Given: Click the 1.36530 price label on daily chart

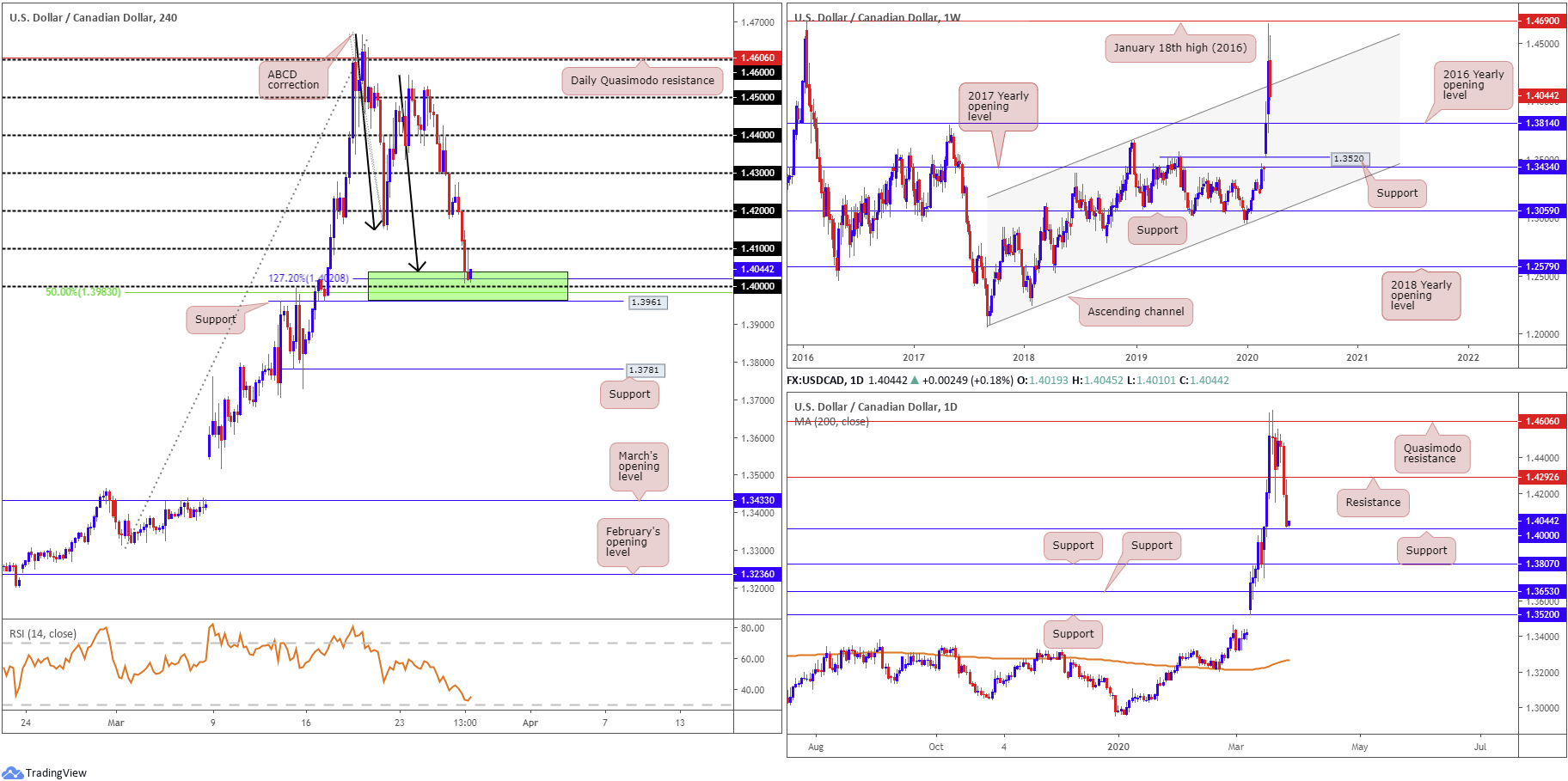Looking at the screenshot, I should 1542,591.
